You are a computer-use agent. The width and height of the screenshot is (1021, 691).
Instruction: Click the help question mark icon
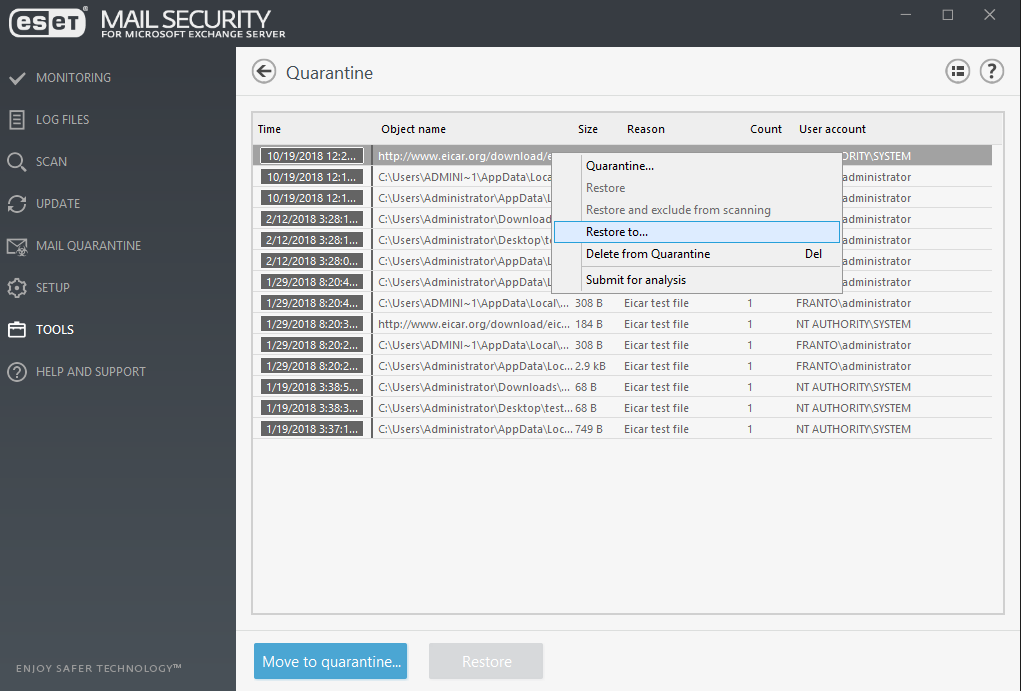[x=991, y=71]
